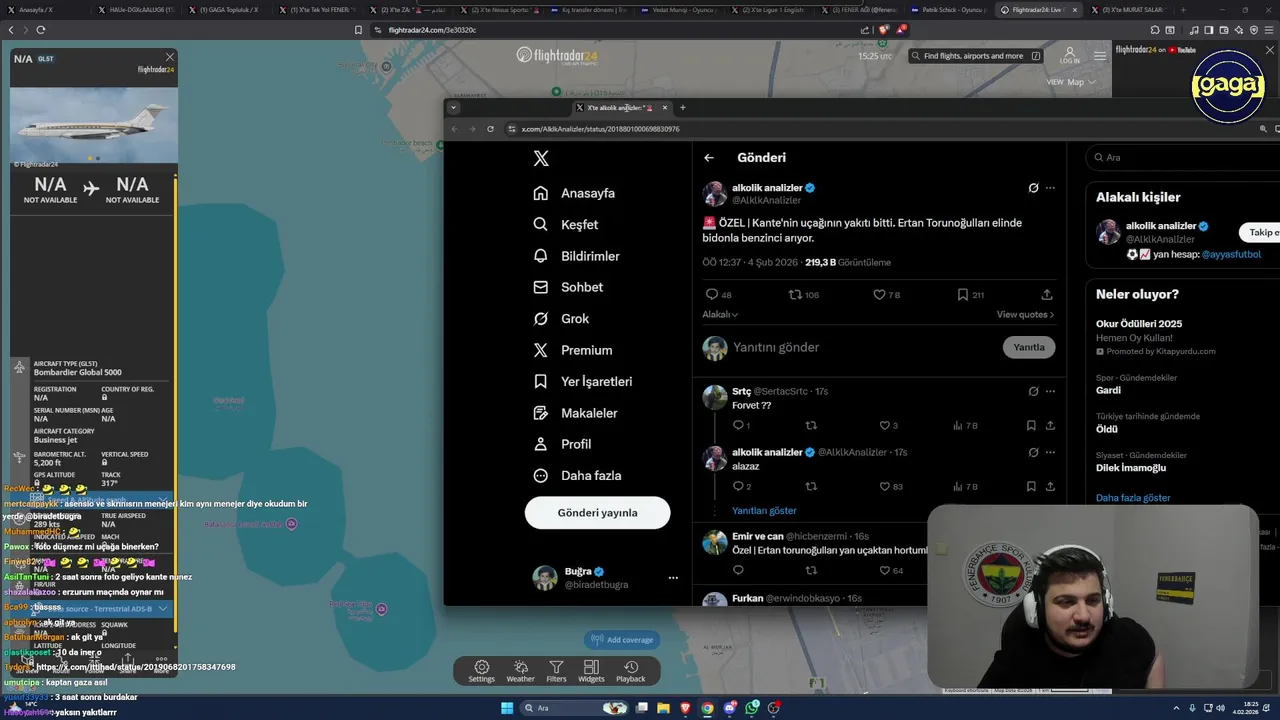The image size is (1280, 720).
Task: Open Premium in X sidebar
Action: (573, 350)
